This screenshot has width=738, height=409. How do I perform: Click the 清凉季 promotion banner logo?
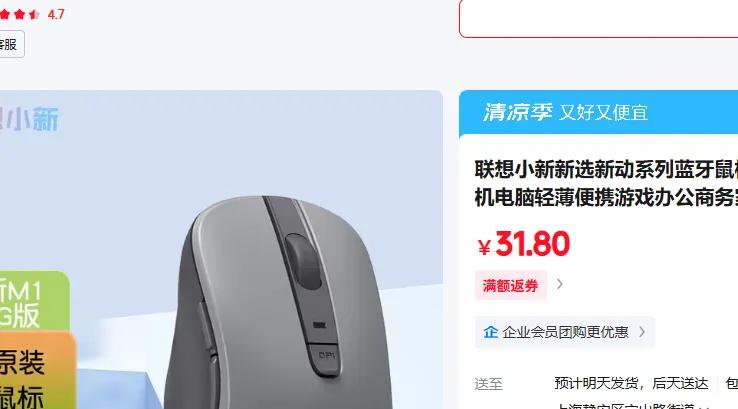tap(517, 112)
